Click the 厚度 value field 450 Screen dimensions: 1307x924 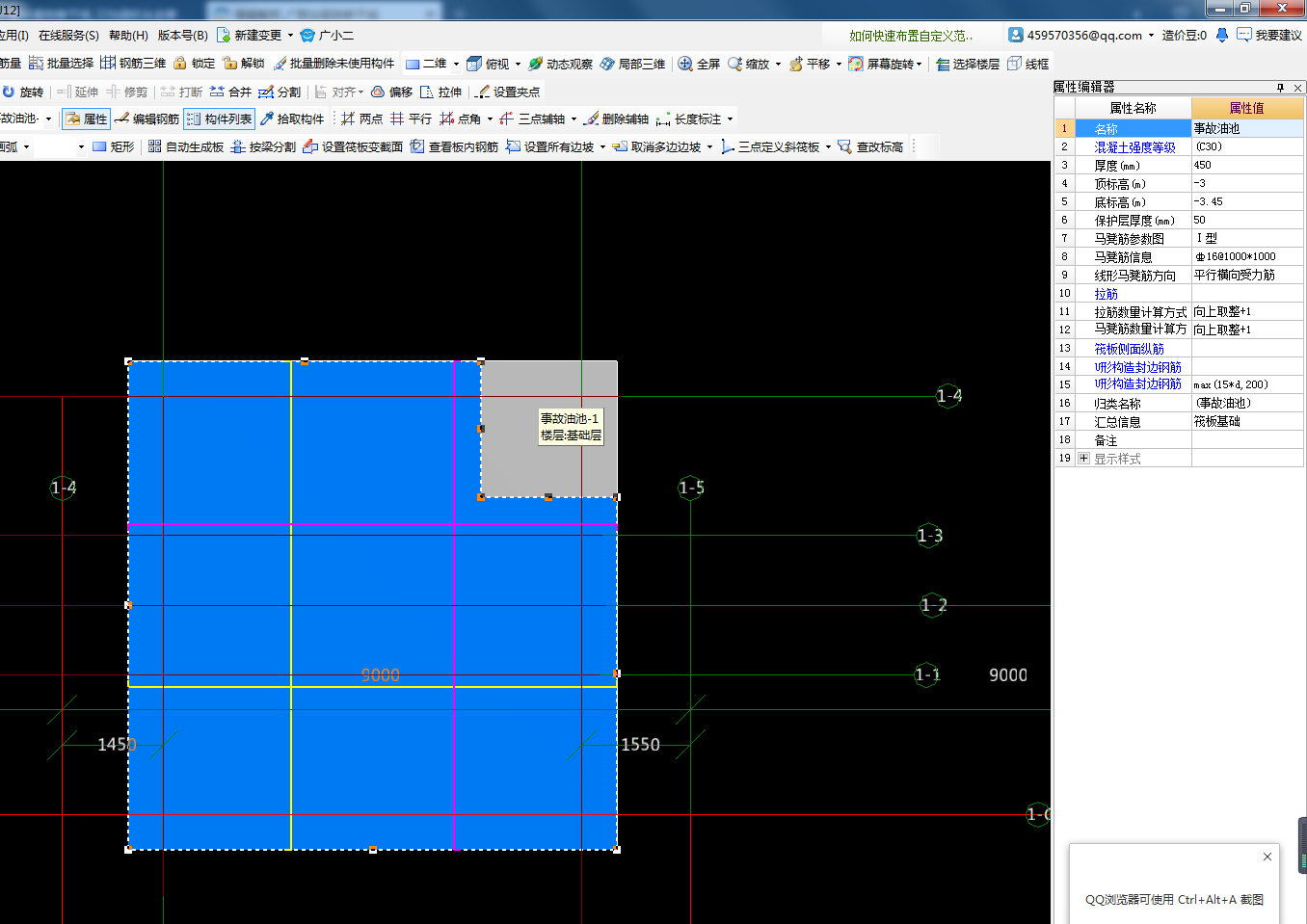(1247, 166)
